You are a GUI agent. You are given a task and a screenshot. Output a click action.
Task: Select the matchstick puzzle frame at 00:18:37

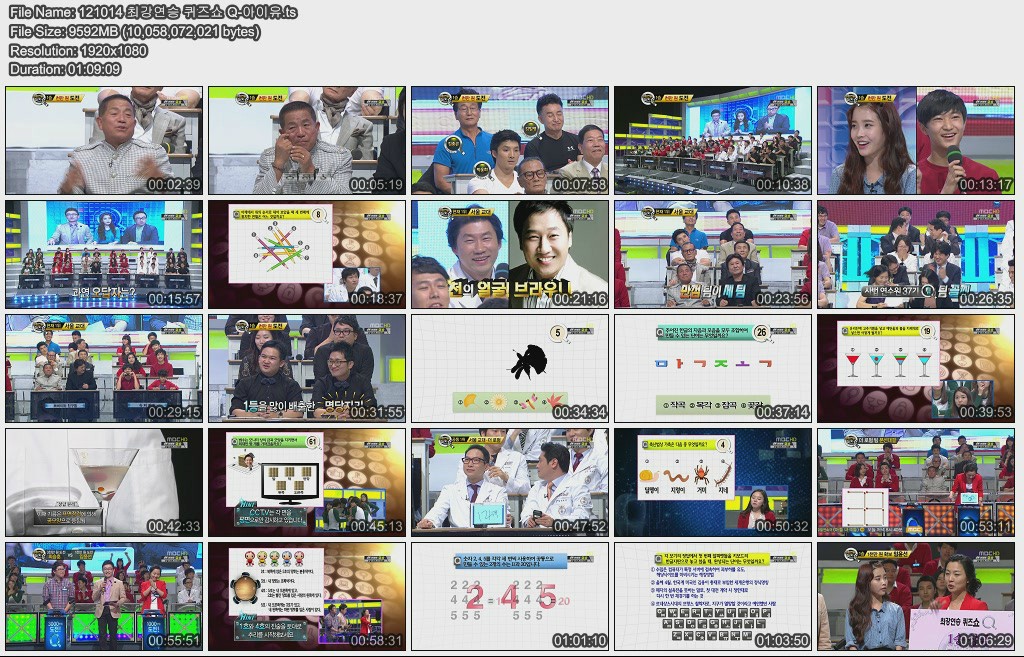coord(307,253)
